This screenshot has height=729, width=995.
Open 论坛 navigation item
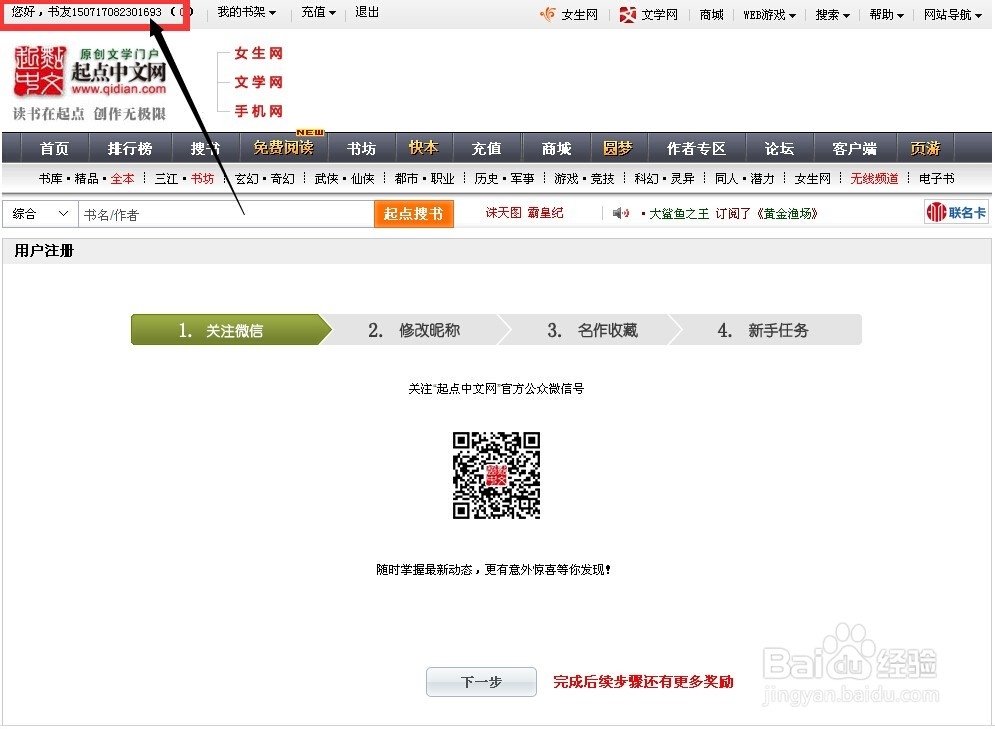779,148
